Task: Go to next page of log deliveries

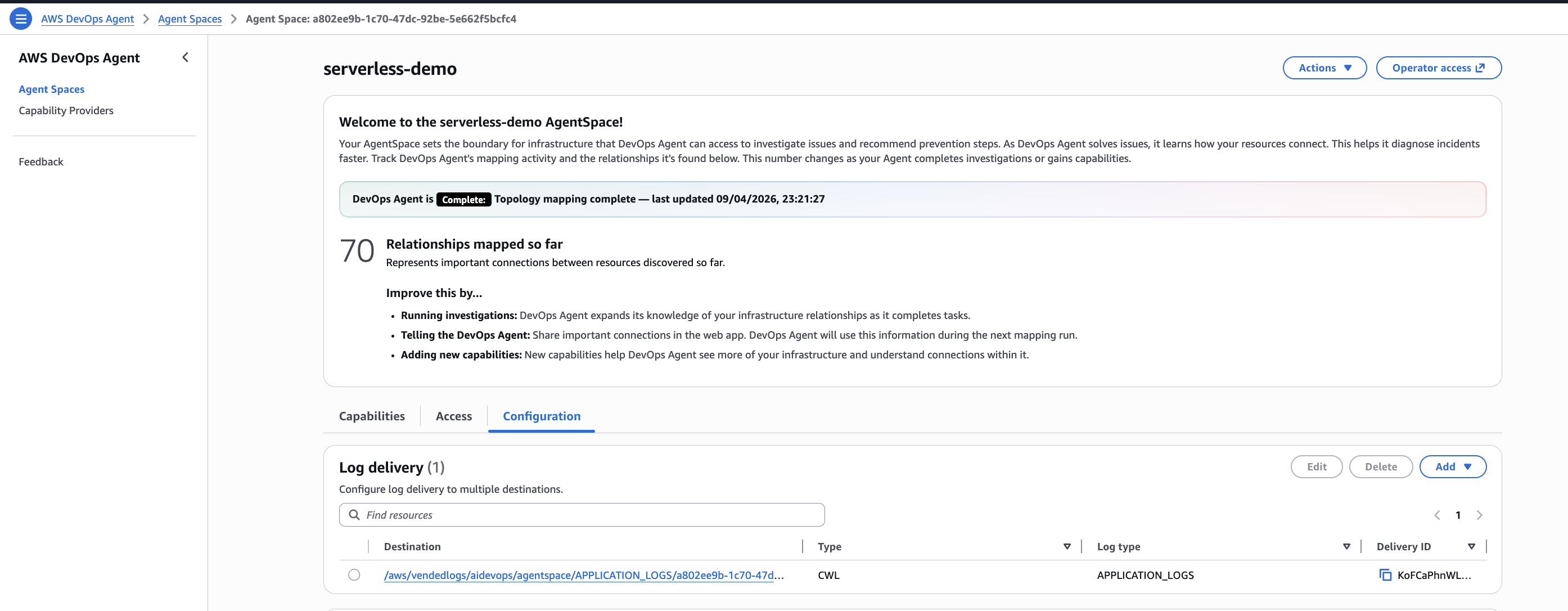Action: coord(1479,515)
